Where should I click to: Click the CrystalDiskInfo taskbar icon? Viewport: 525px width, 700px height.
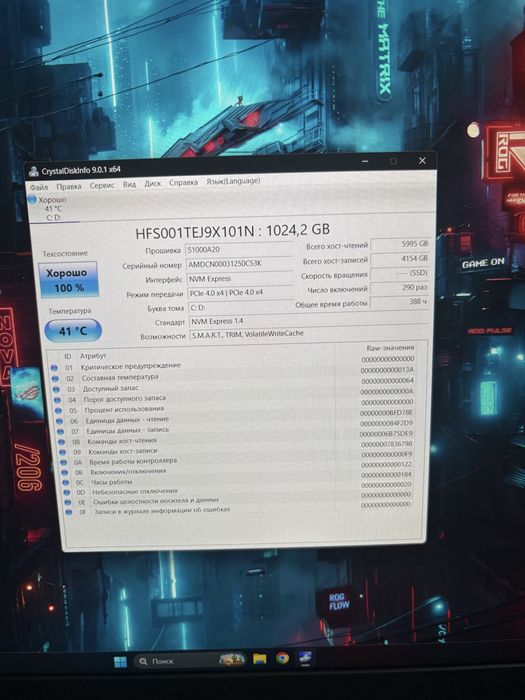click(305, 657)
